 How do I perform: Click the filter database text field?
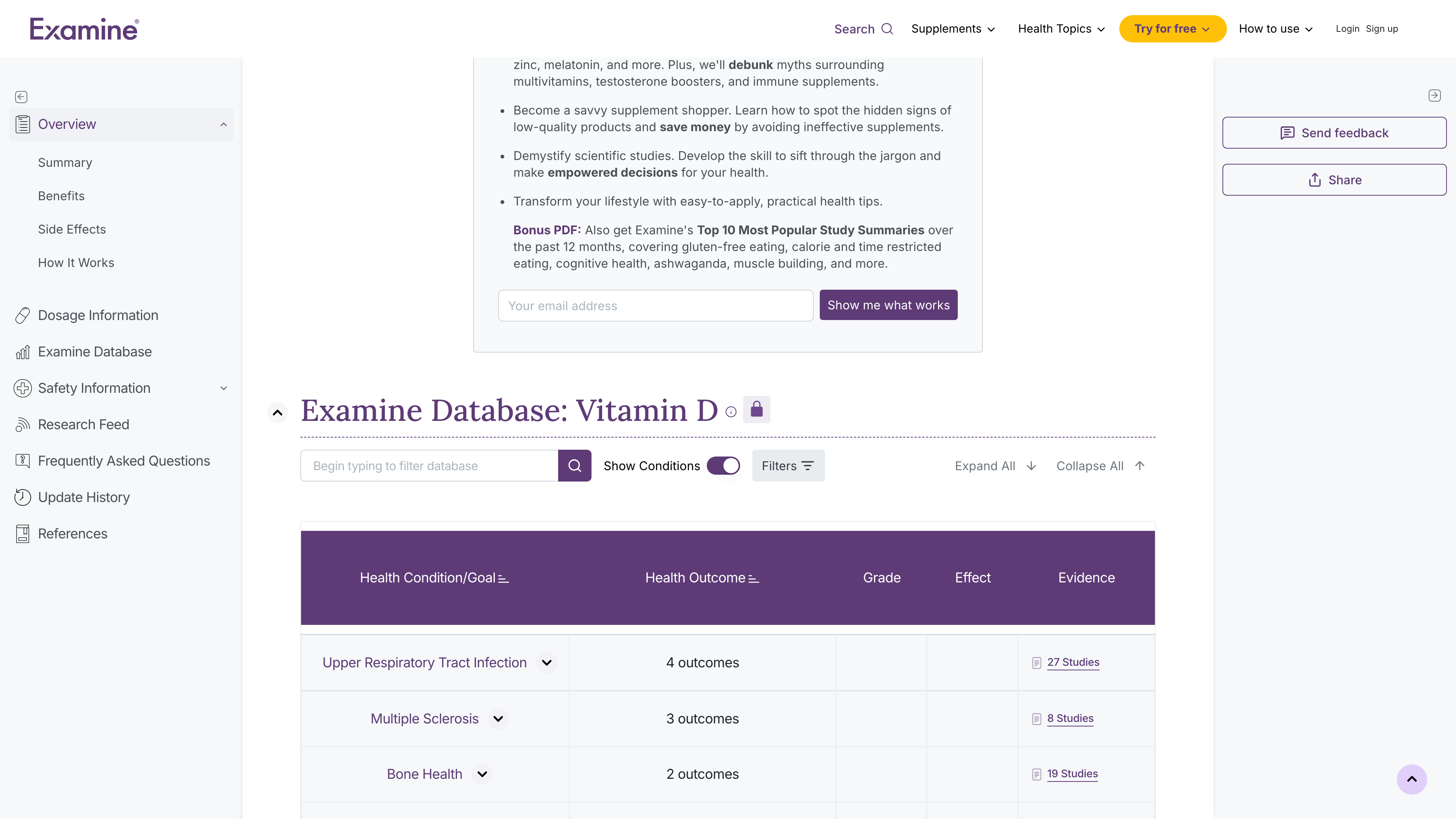tap(429, 466)
